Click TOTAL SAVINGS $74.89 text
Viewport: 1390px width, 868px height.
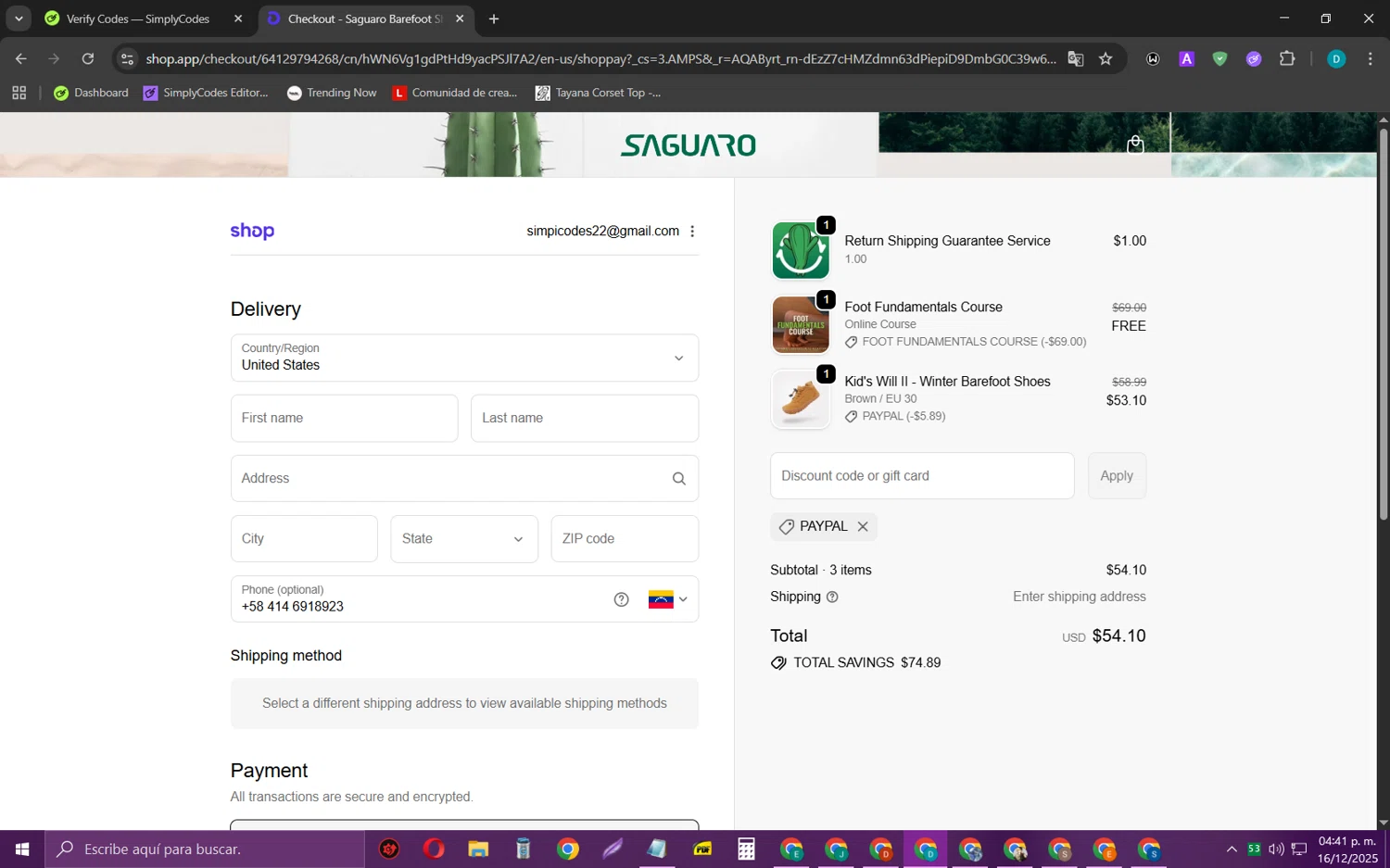(866, 663)
